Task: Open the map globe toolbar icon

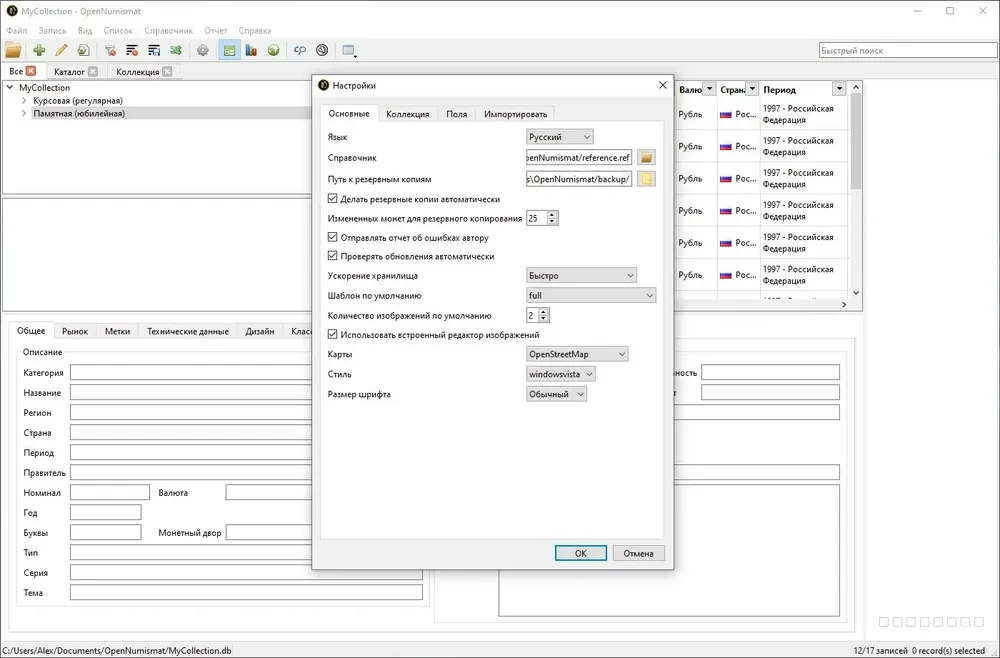Action: pos(274,50)
